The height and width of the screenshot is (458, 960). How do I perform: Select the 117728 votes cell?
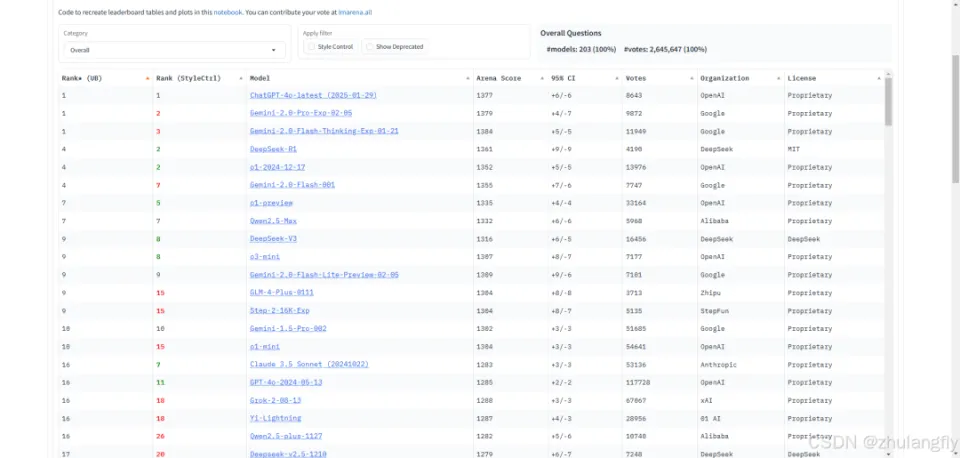pos(637,382)
